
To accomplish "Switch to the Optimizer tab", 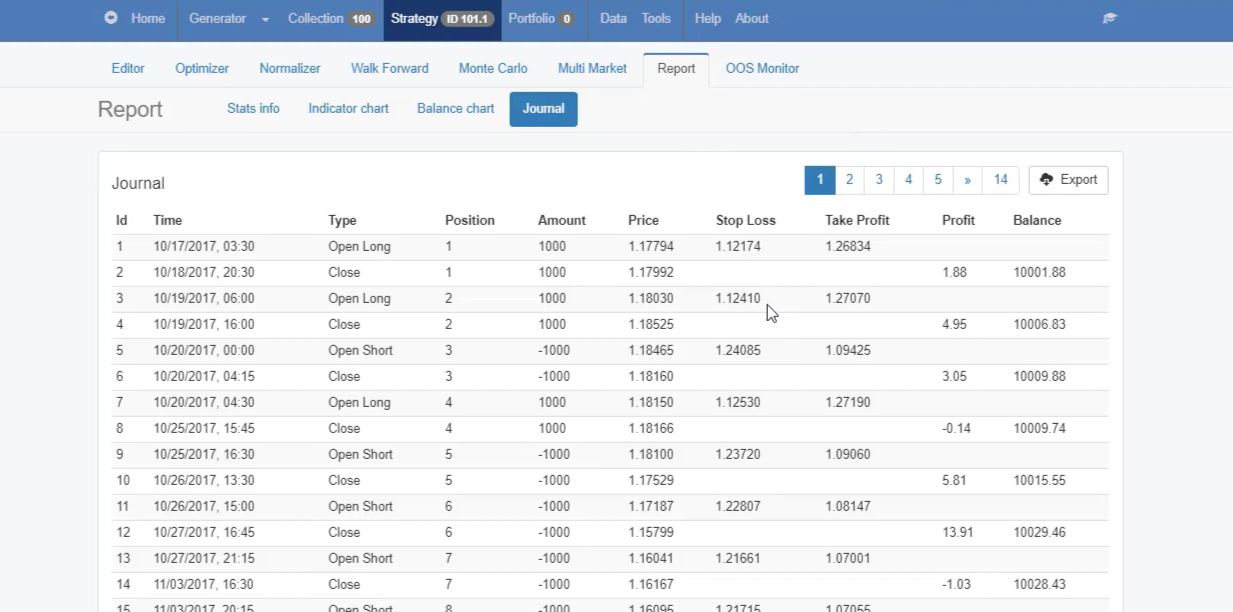I will [202, 68].
